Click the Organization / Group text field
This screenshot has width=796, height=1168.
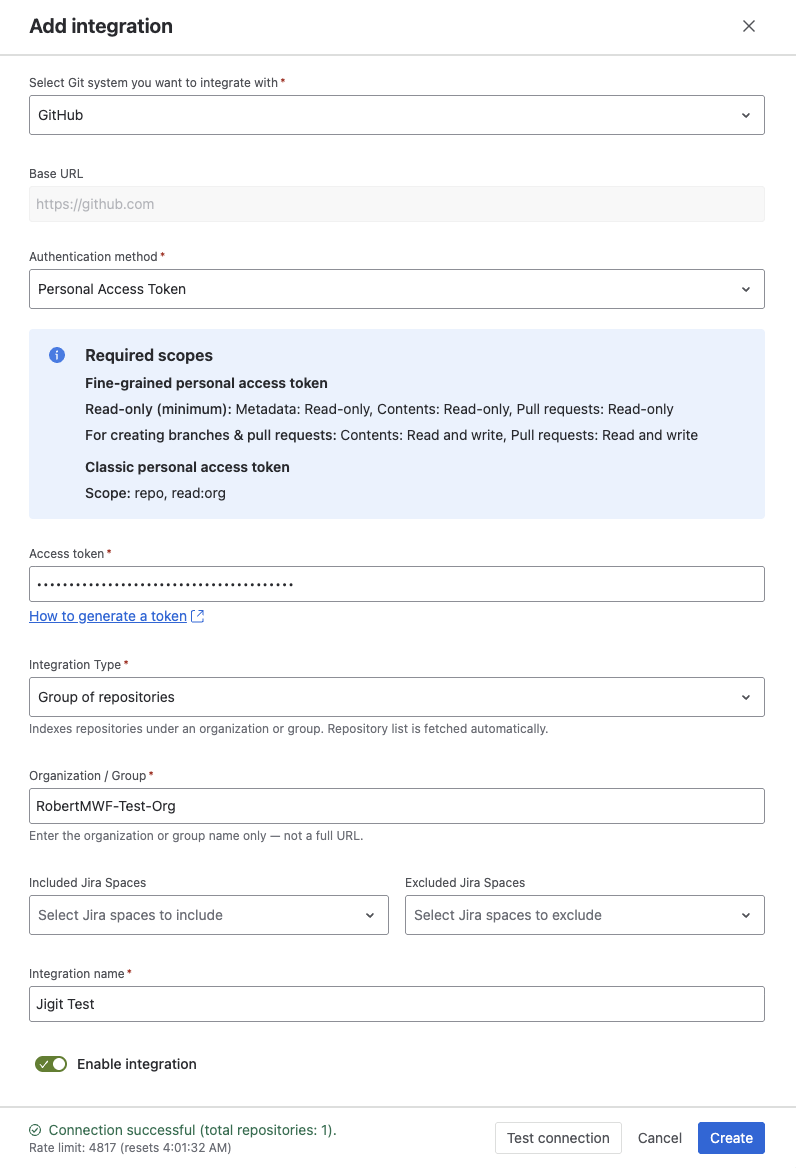pos(397,806)
